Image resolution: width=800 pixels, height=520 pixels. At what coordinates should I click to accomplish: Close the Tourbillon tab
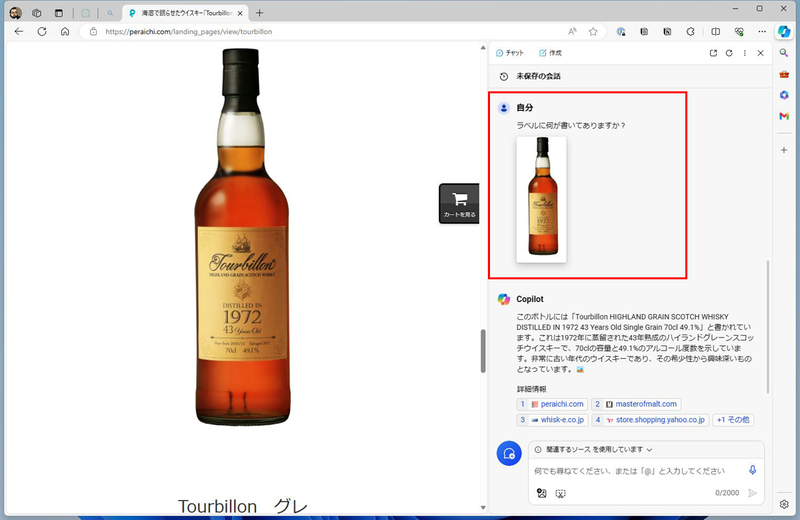(240, 13)
